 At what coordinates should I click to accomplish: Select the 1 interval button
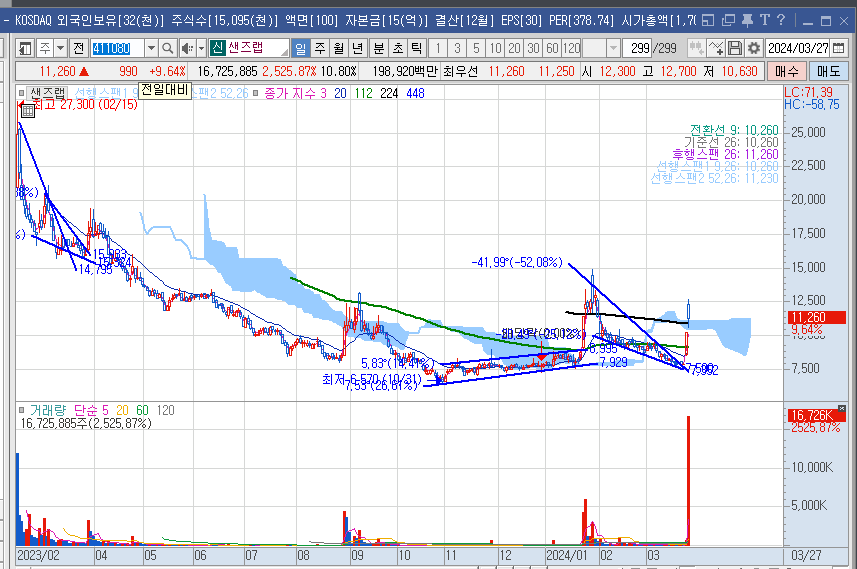coord(438,49)
